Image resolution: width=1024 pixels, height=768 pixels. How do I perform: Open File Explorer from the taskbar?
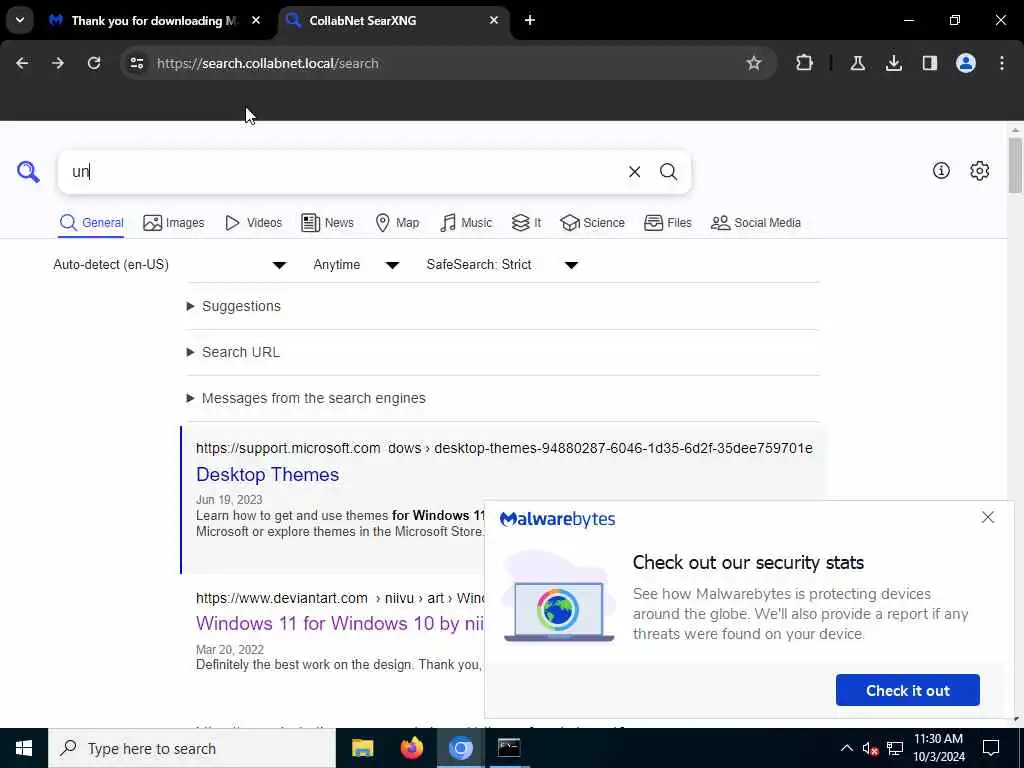[362, 748]
